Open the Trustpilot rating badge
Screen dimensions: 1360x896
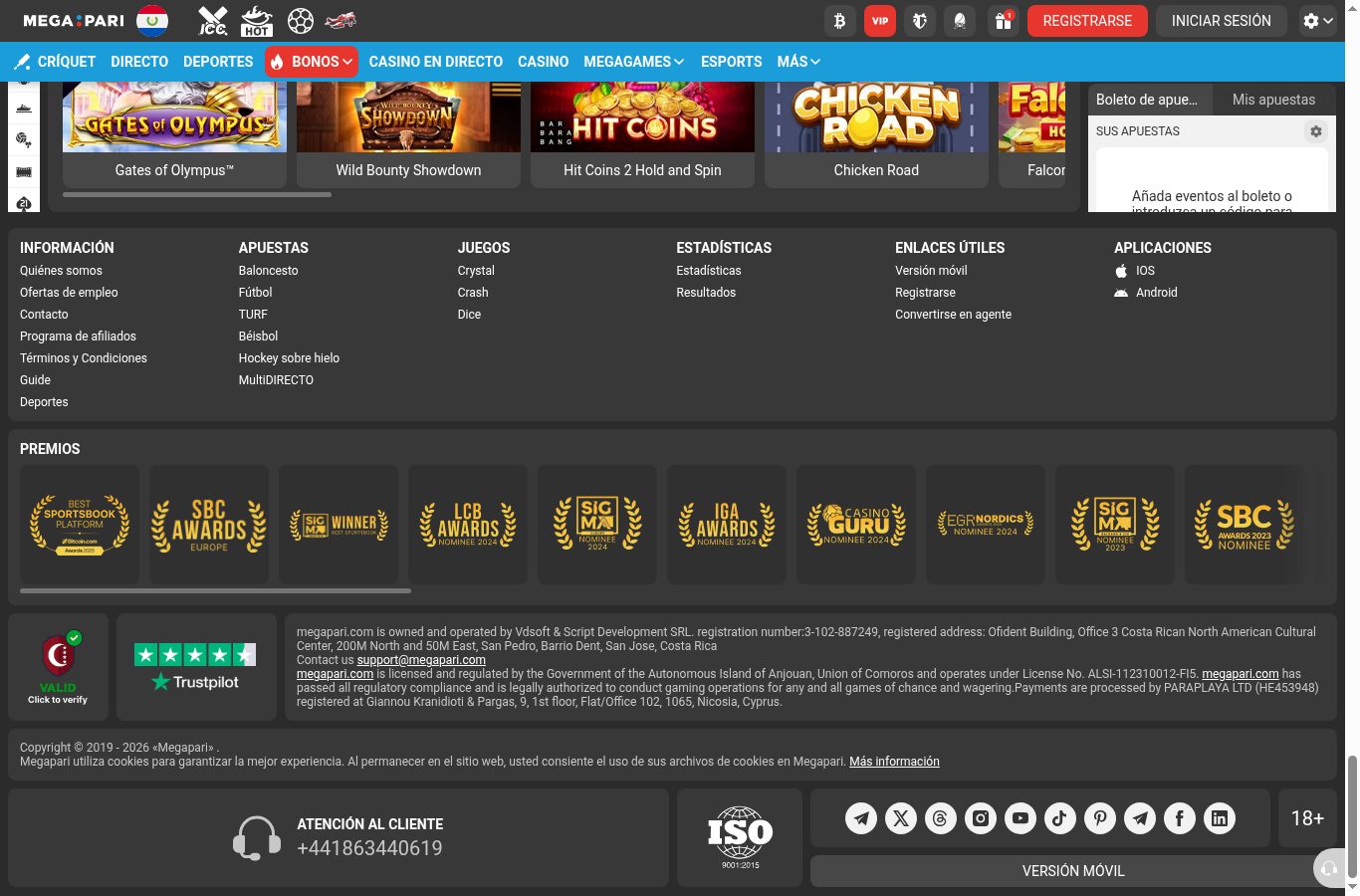click(196, 667)
